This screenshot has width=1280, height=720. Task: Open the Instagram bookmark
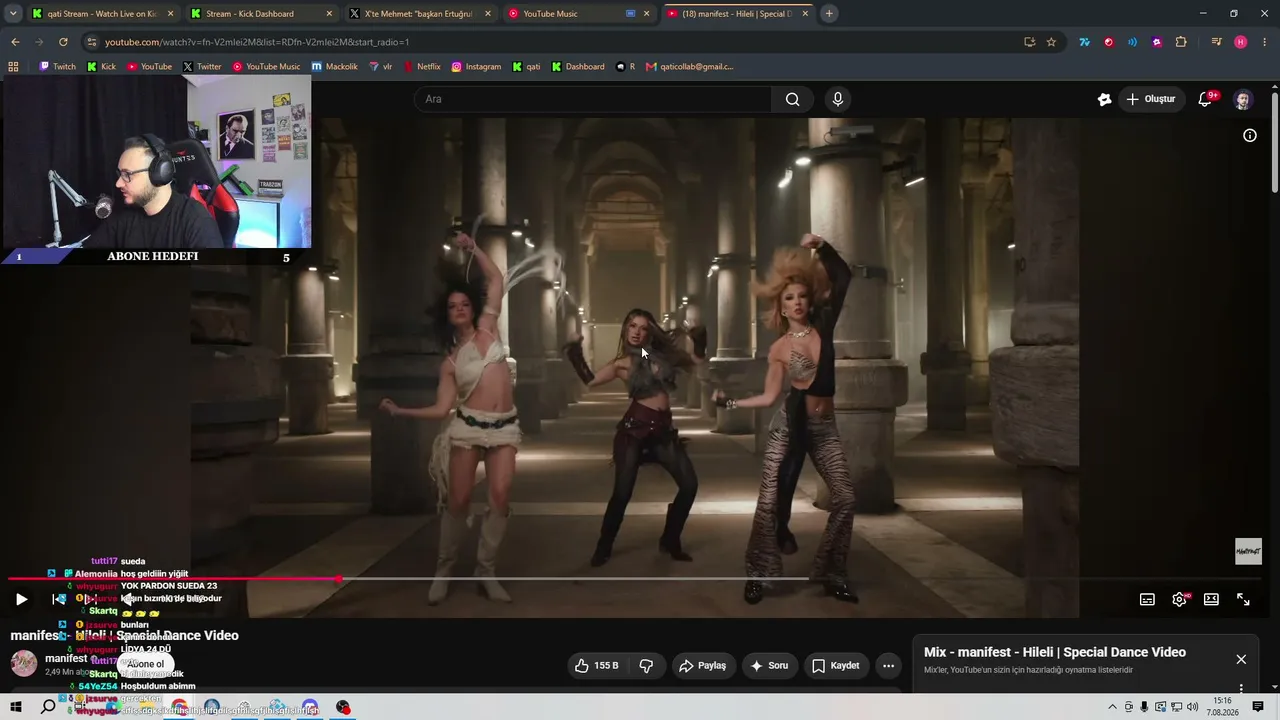[x=476, y=67]
